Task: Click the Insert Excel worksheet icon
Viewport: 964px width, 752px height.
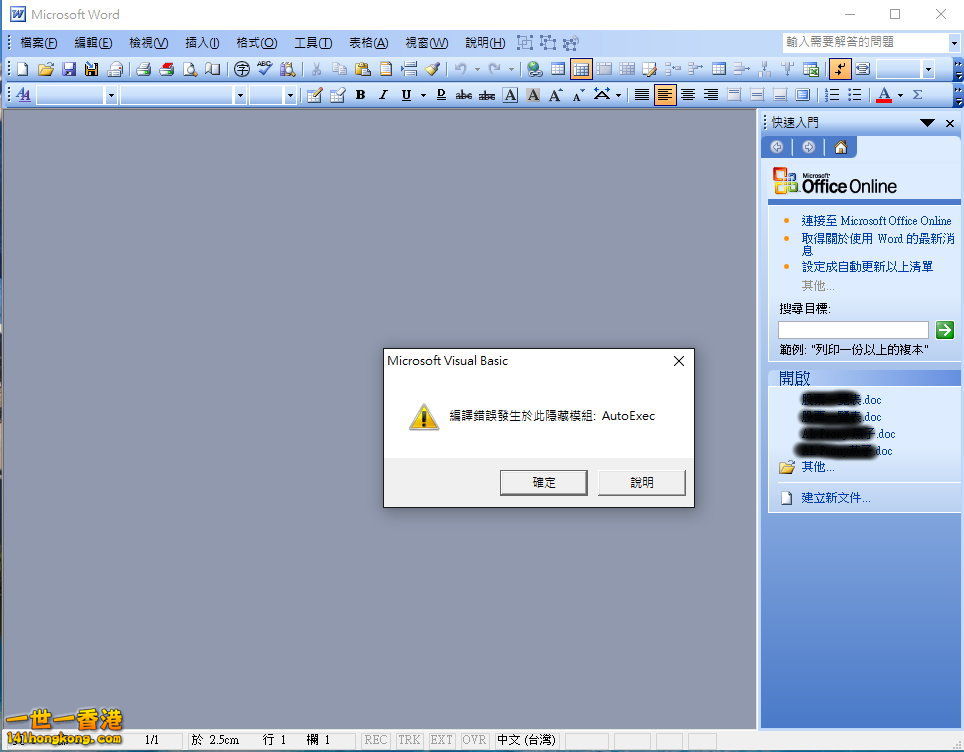Action: (811, 69)
